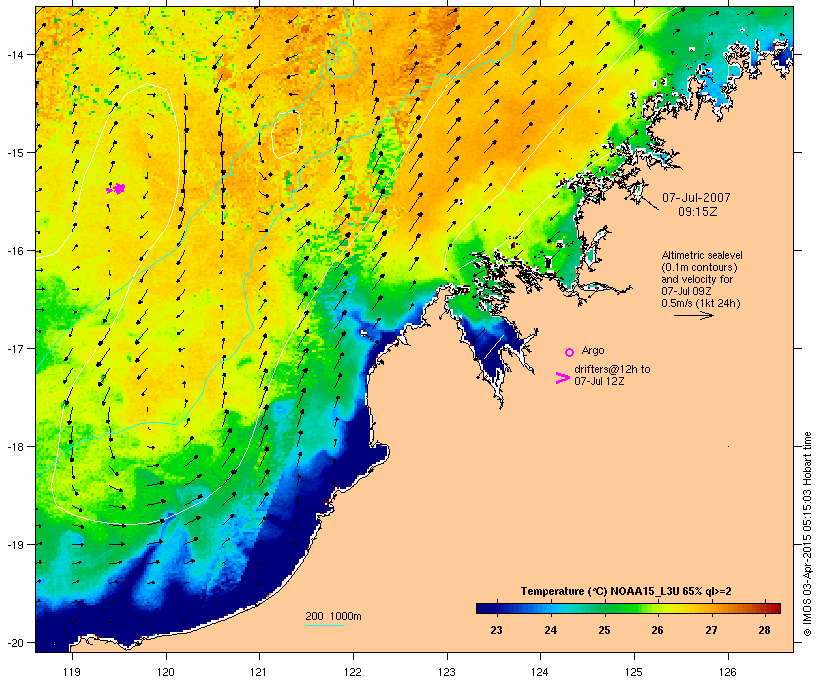The height and width of the screenshot is (680, 820).
Task: Click the small closed white sealevel contour loop
Action: pyautogui.click(x=287, y=134)
